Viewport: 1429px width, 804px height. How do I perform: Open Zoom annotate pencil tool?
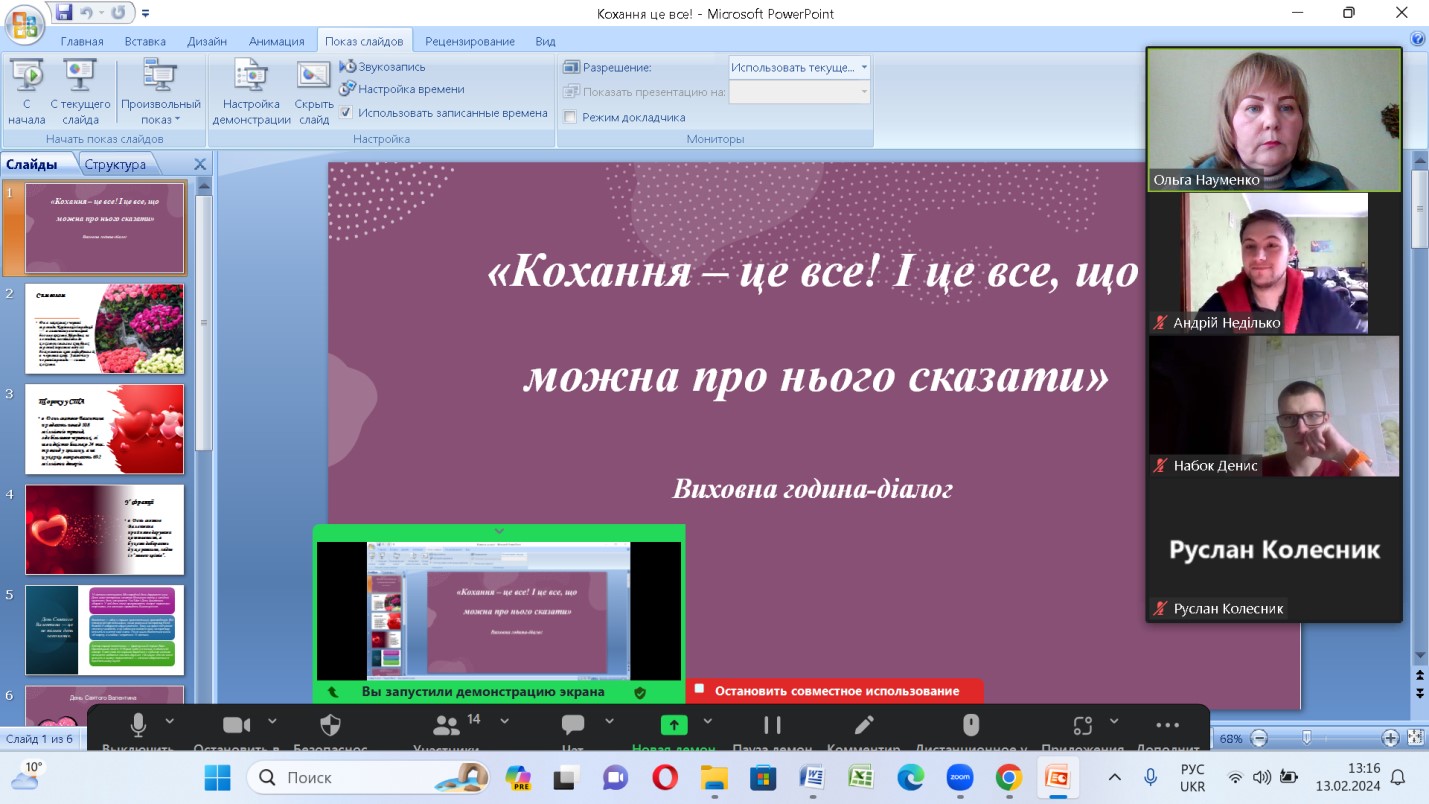click(864, 725)
